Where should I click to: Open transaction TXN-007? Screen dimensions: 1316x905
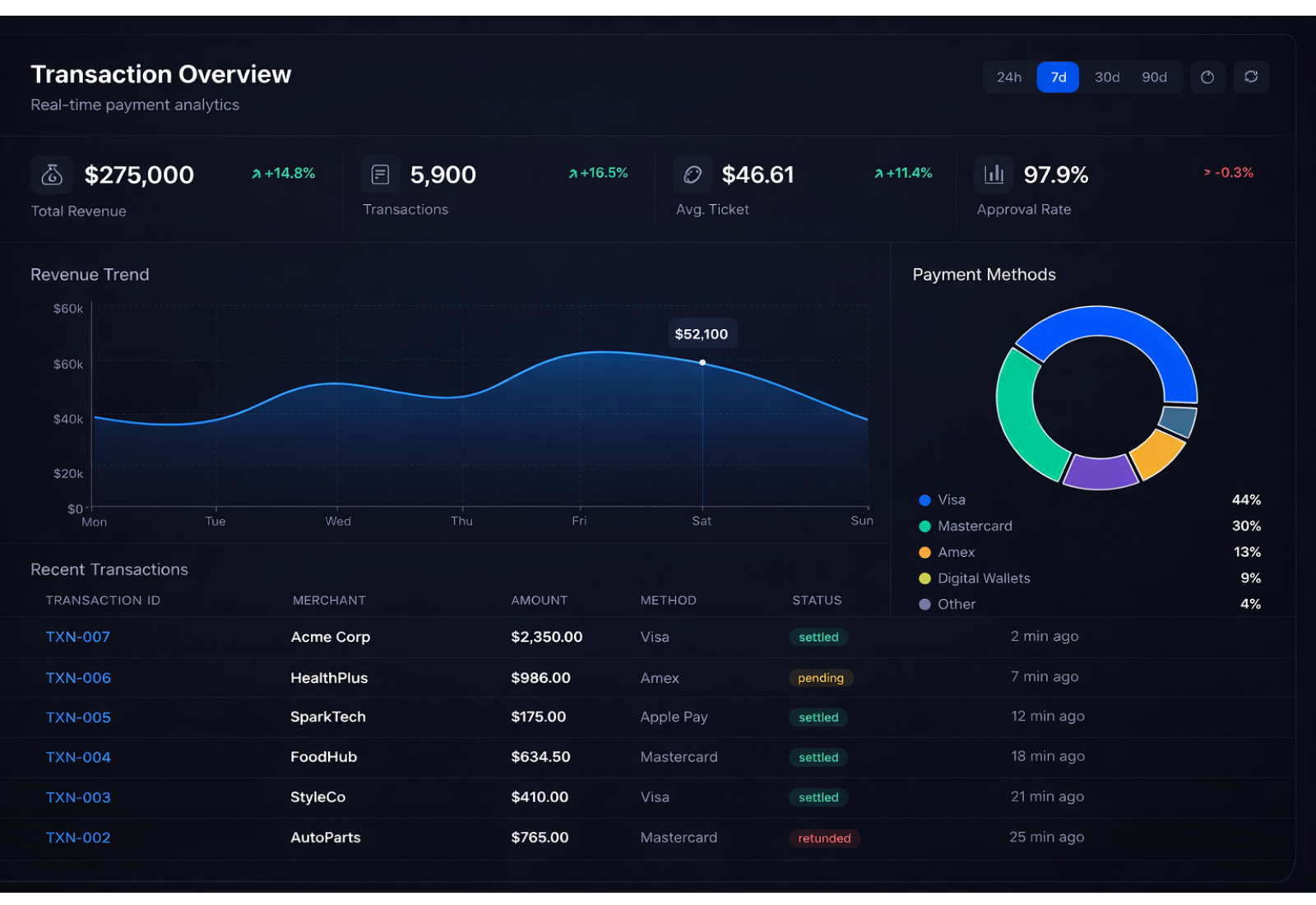(x=78, y=637)
